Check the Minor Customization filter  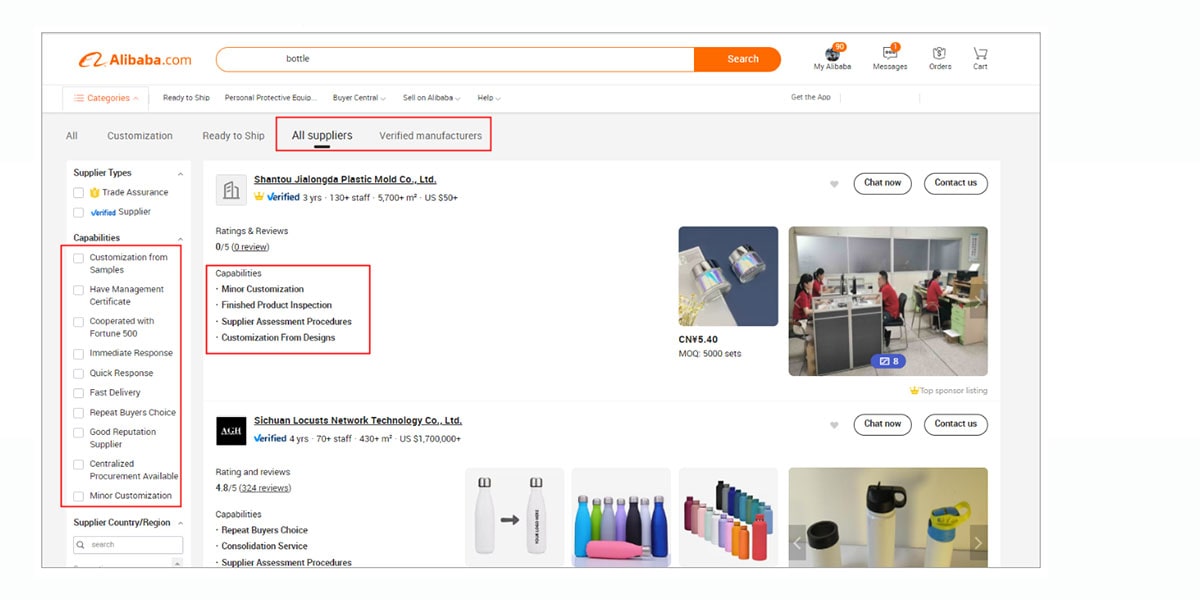pos(79,496)
